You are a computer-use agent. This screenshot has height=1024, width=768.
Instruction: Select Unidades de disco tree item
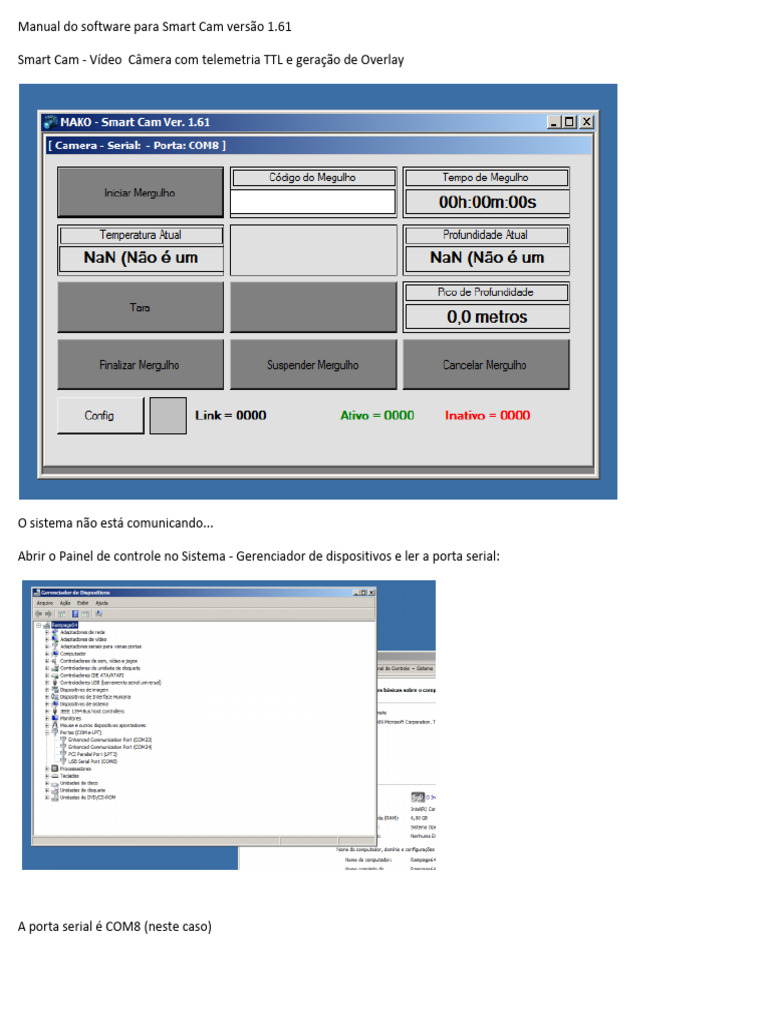(79, 783)
